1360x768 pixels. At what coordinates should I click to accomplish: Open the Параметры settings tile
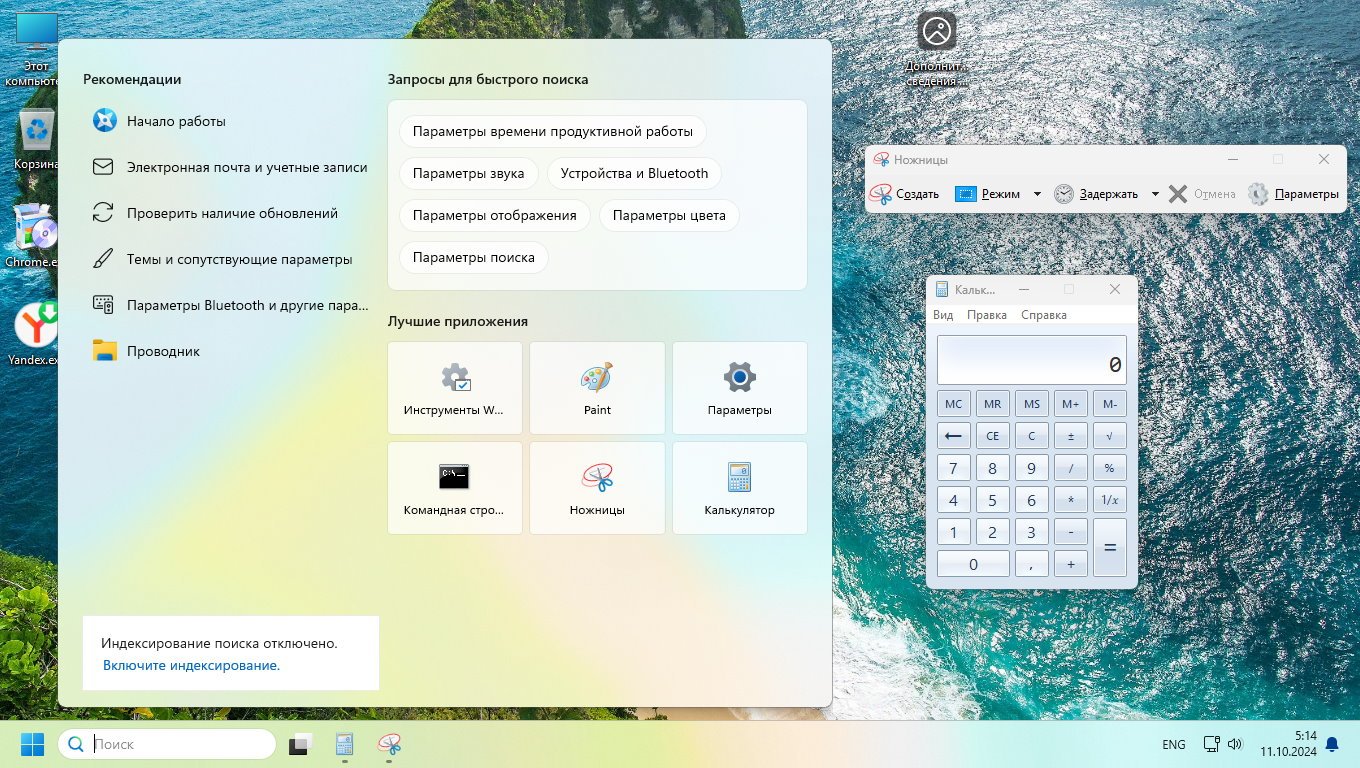739,388
